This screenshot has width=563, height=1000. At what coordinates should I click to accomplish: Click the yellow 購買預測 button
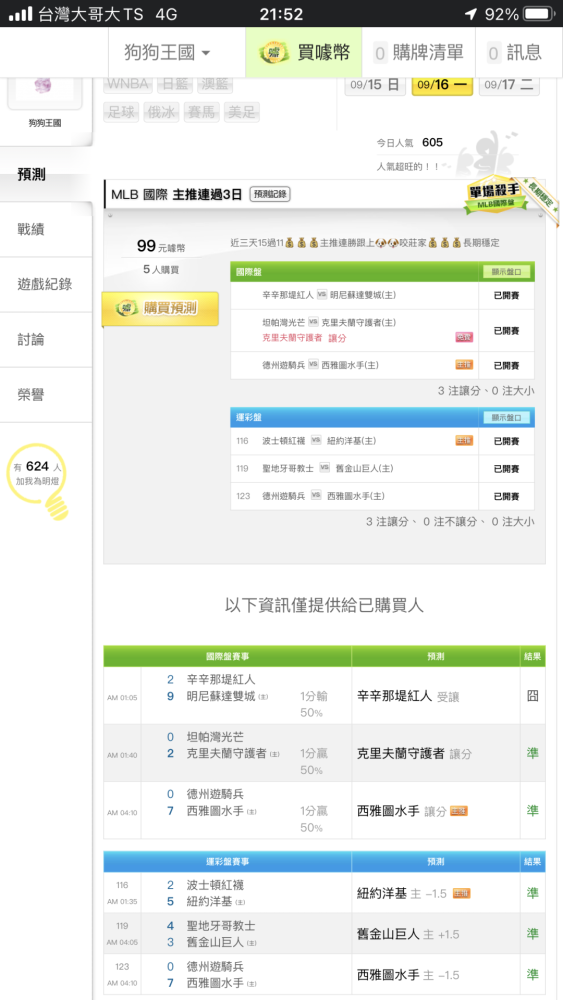[161, 309]
